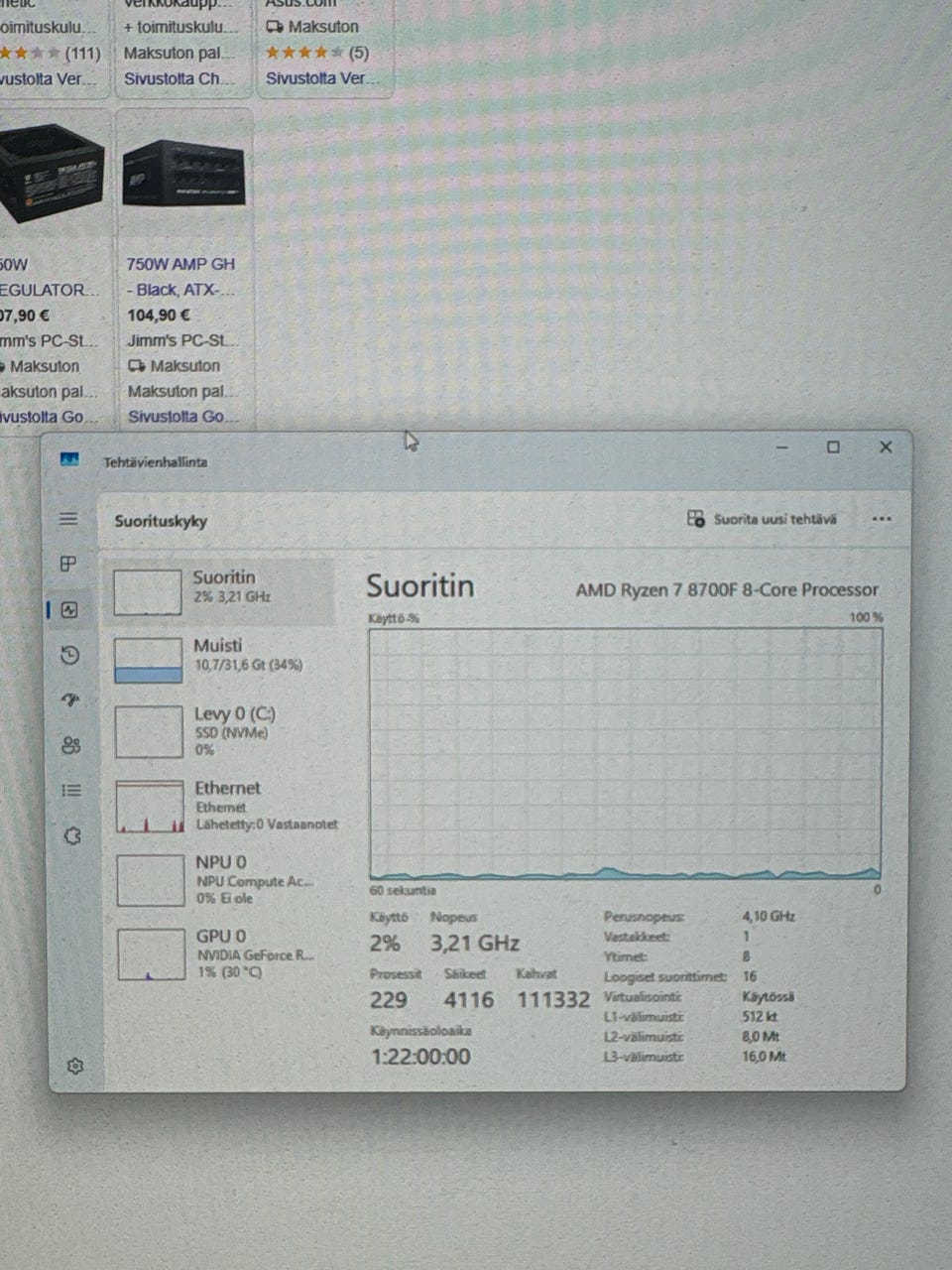Open the App history icon in sidebar

click(69, 655)
